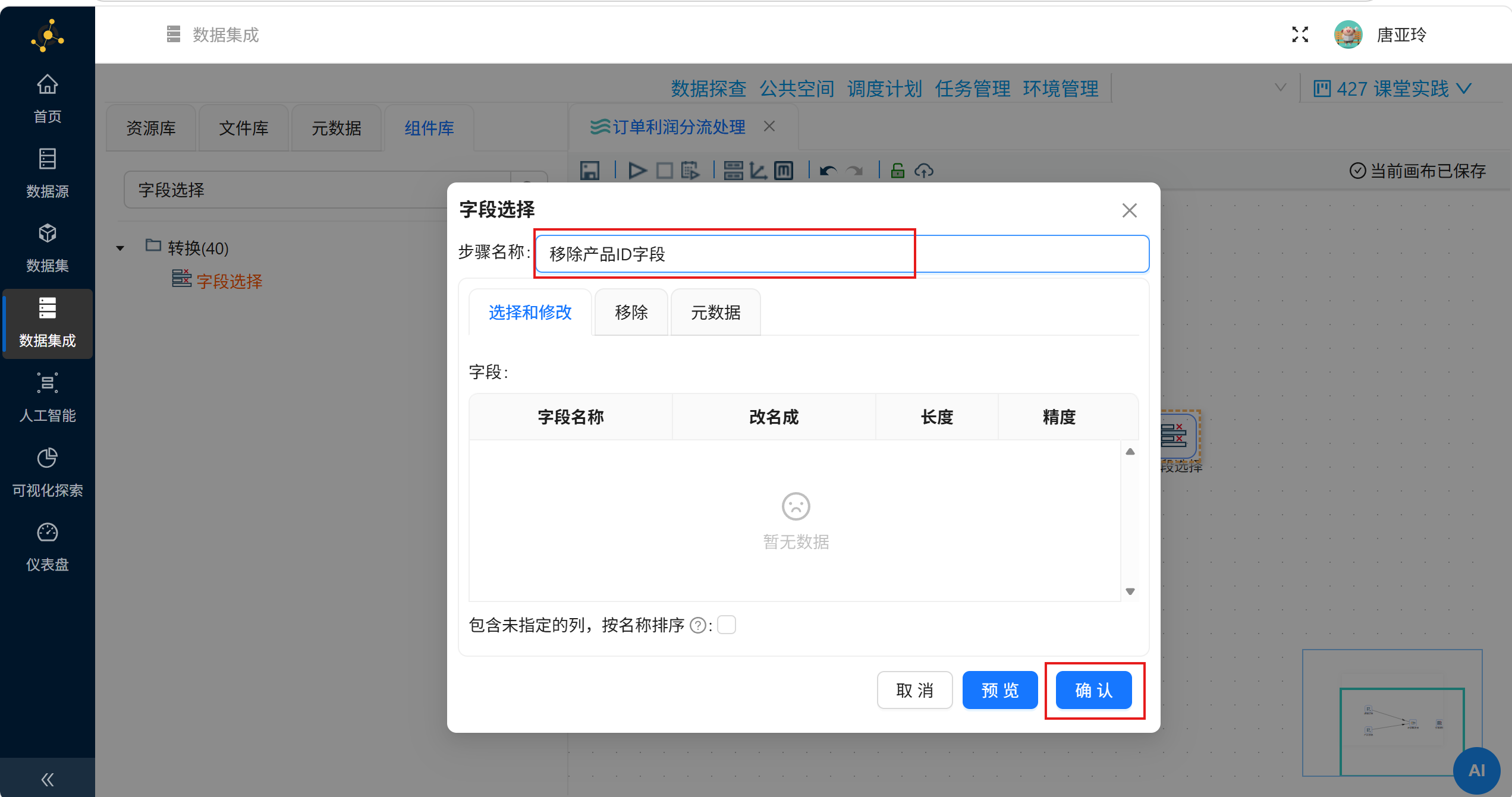Screen dimensions: 1512x797
Task: Switch to the 移除 tab
Action: pyautogui.click(x=631, y=313)
